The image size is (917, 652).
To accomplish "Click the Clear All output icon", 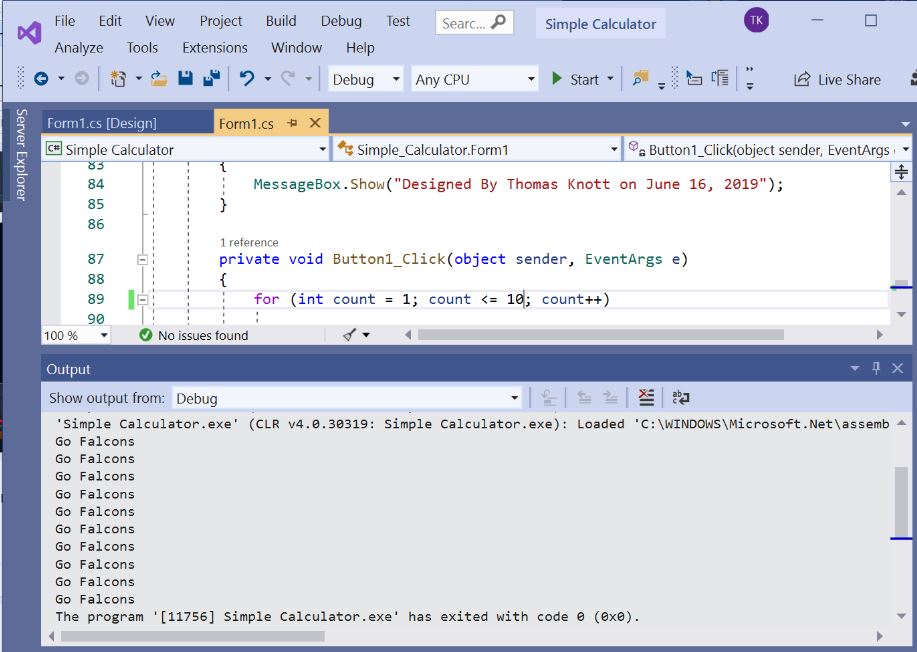I will [x=646, y=398].
